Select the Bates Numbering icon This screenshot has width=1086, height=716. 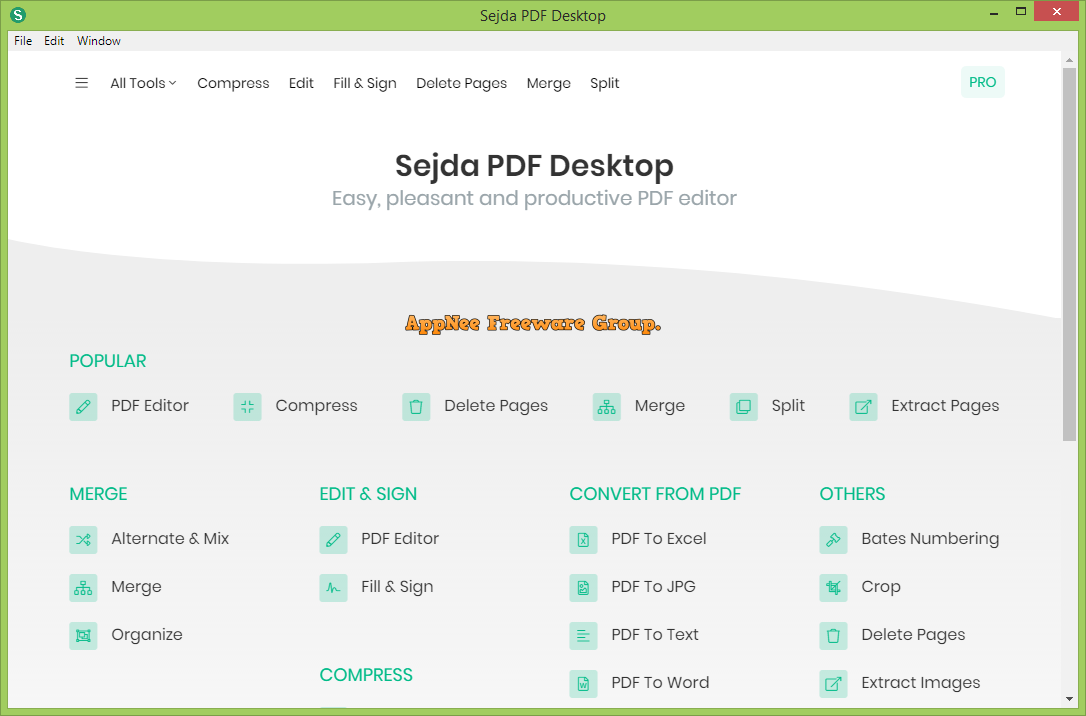833,539
